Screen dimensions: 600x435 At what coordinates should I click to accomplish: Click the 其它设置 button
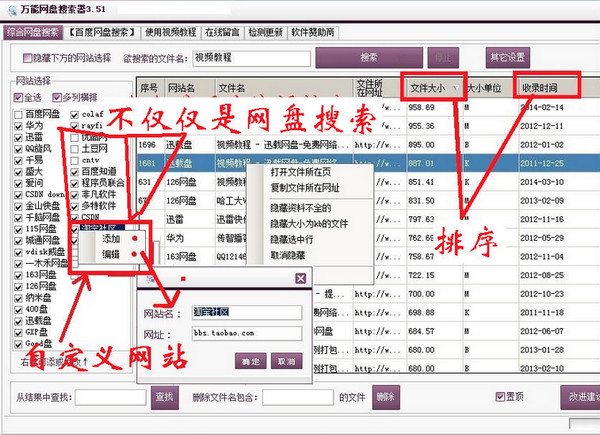(x=507, y=58)
